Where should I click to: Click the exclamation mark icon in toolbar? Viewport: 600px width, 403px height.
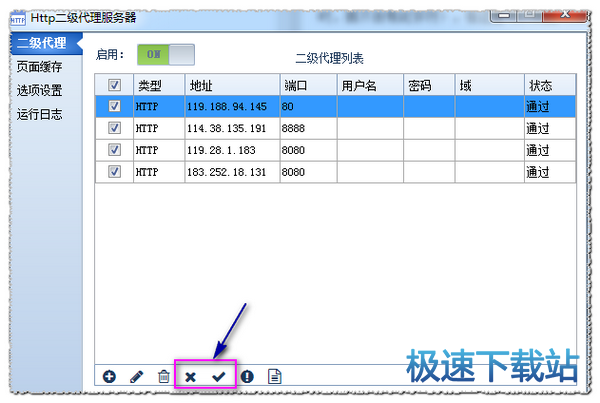(x=247, y=377)
